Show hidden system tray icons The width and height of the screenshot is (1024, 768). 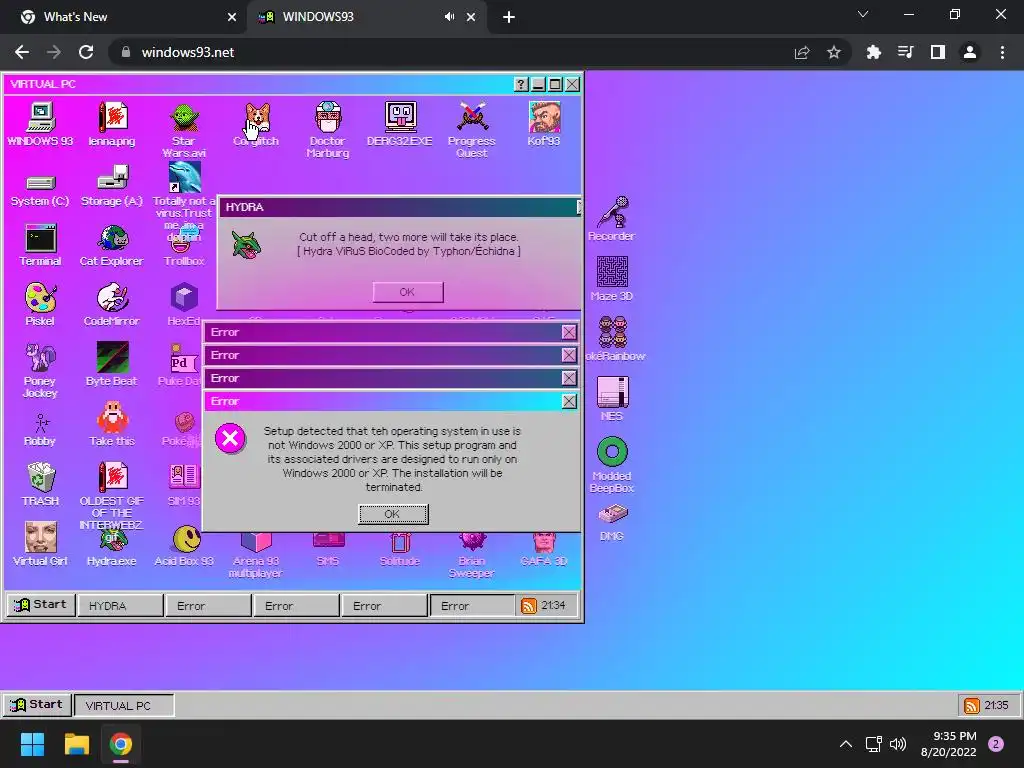846,744
